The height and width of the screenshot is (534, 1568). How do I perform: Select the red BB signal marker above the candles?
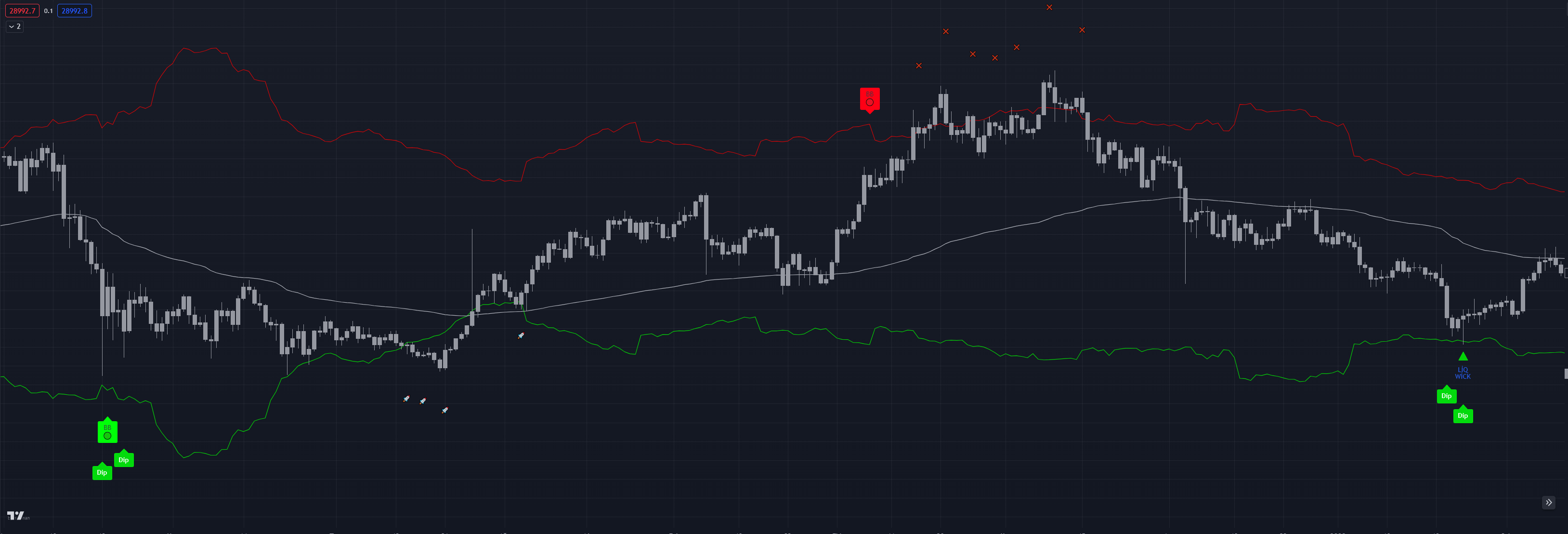click(869, 99)
